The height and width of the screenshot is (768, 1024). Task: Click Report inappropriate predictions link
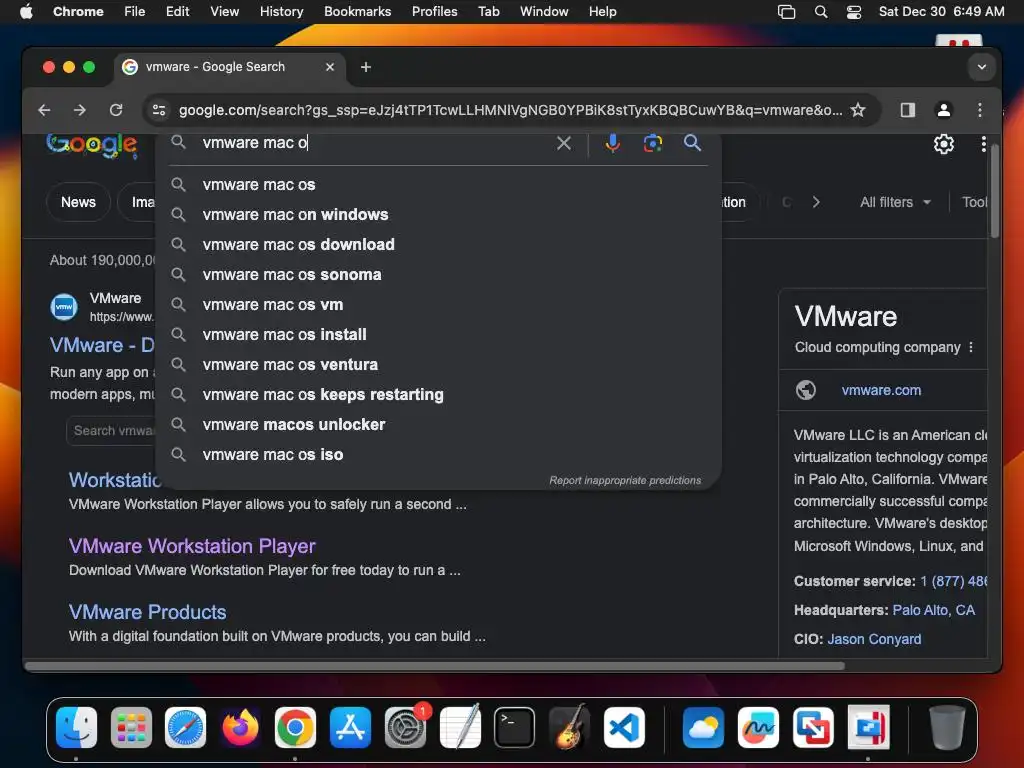625,481
